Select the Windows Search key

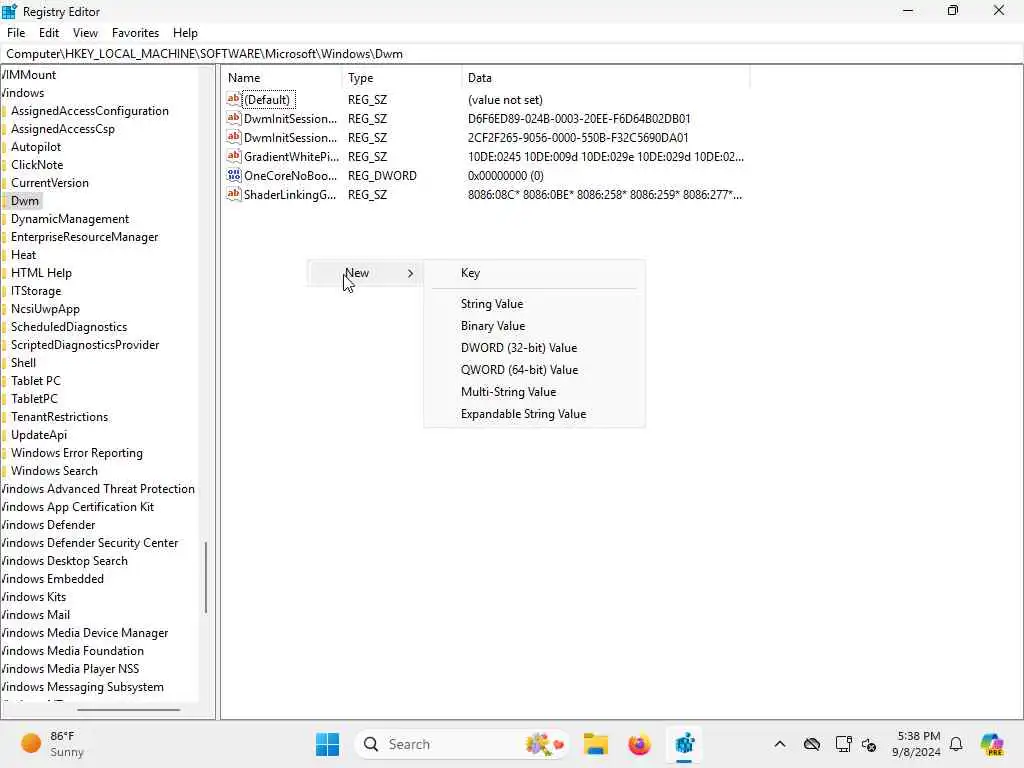click(x=54, y=471)
